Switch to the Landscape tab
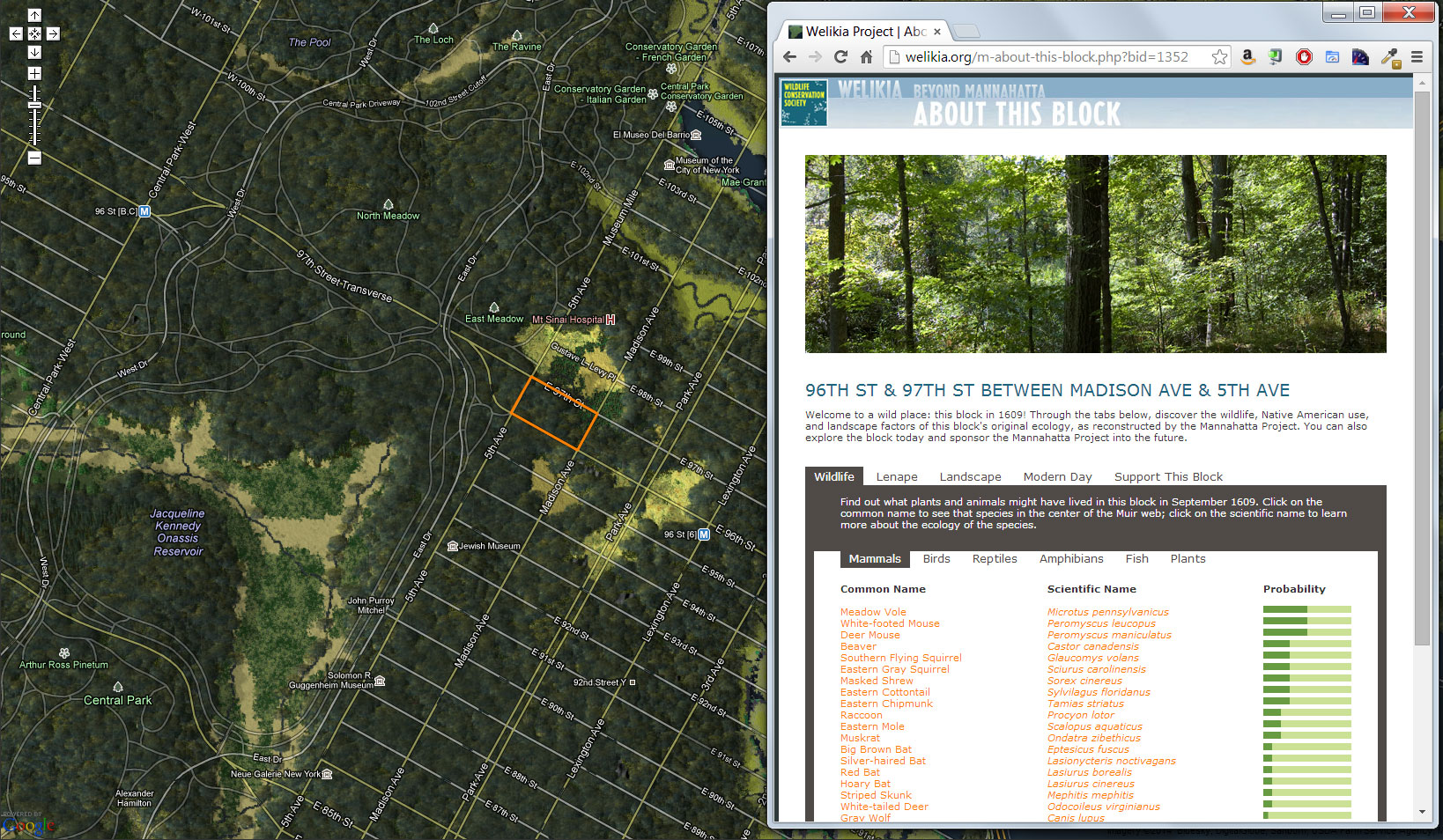The height and width of the screenshot is (840, 1443). click(x=970, y=477)
